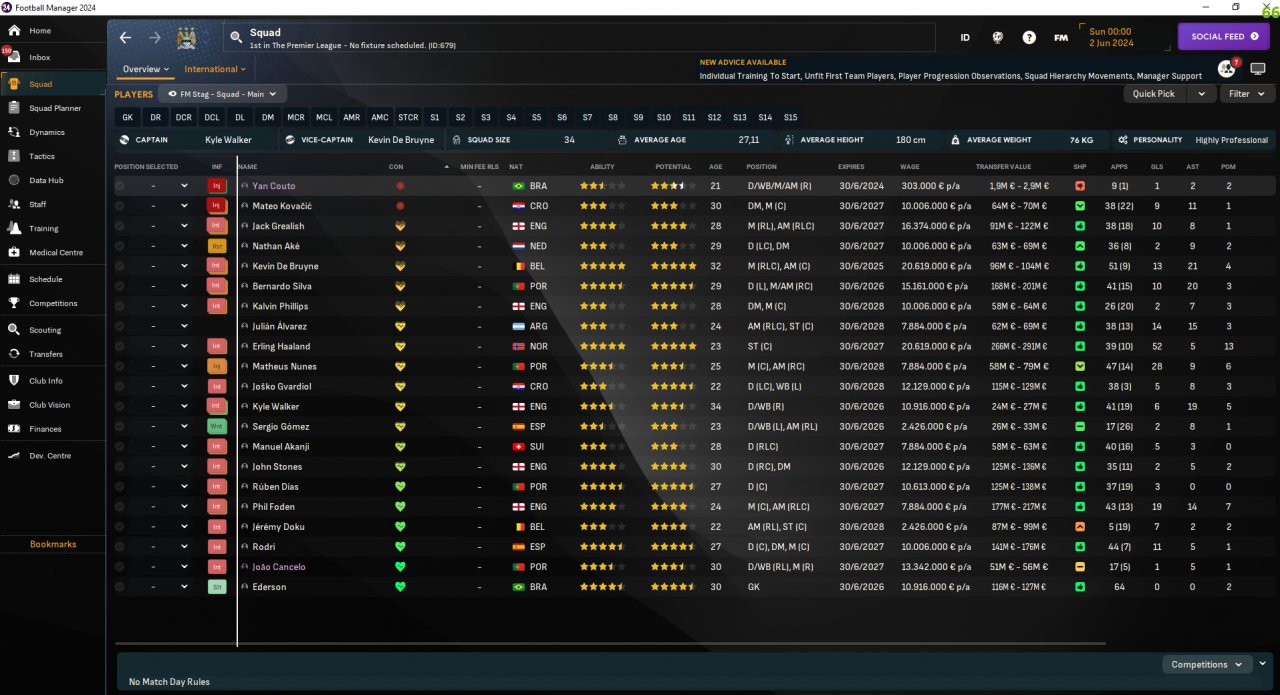Toggle selection circle for Erling Haaland
The height and width of the screenshot is (695, 1280).
point(120,346)
